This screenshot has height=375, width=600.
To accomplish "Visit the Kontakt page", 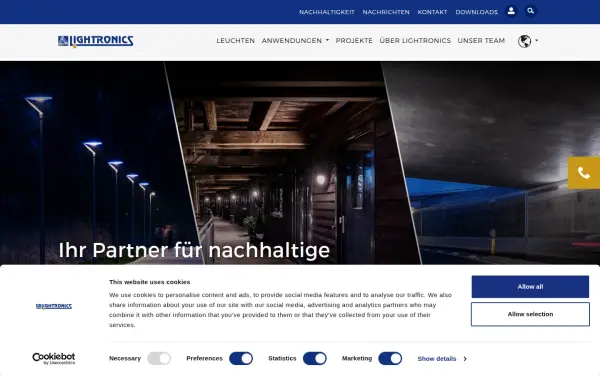I will pos(432,12).
